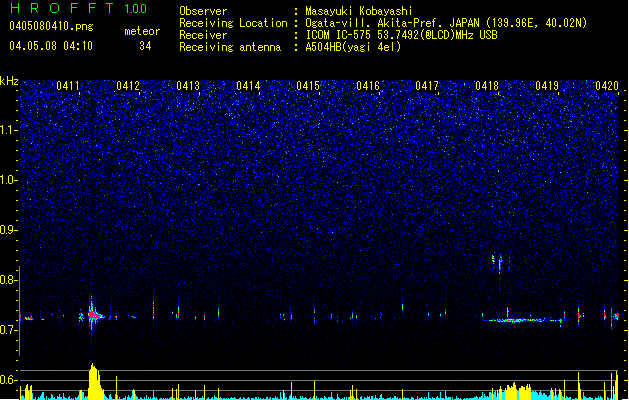Click the HROFFT title text
Image resolution: width=629 pixels, height=400 pixels.
pyautogui.click(x=62, y=8)
